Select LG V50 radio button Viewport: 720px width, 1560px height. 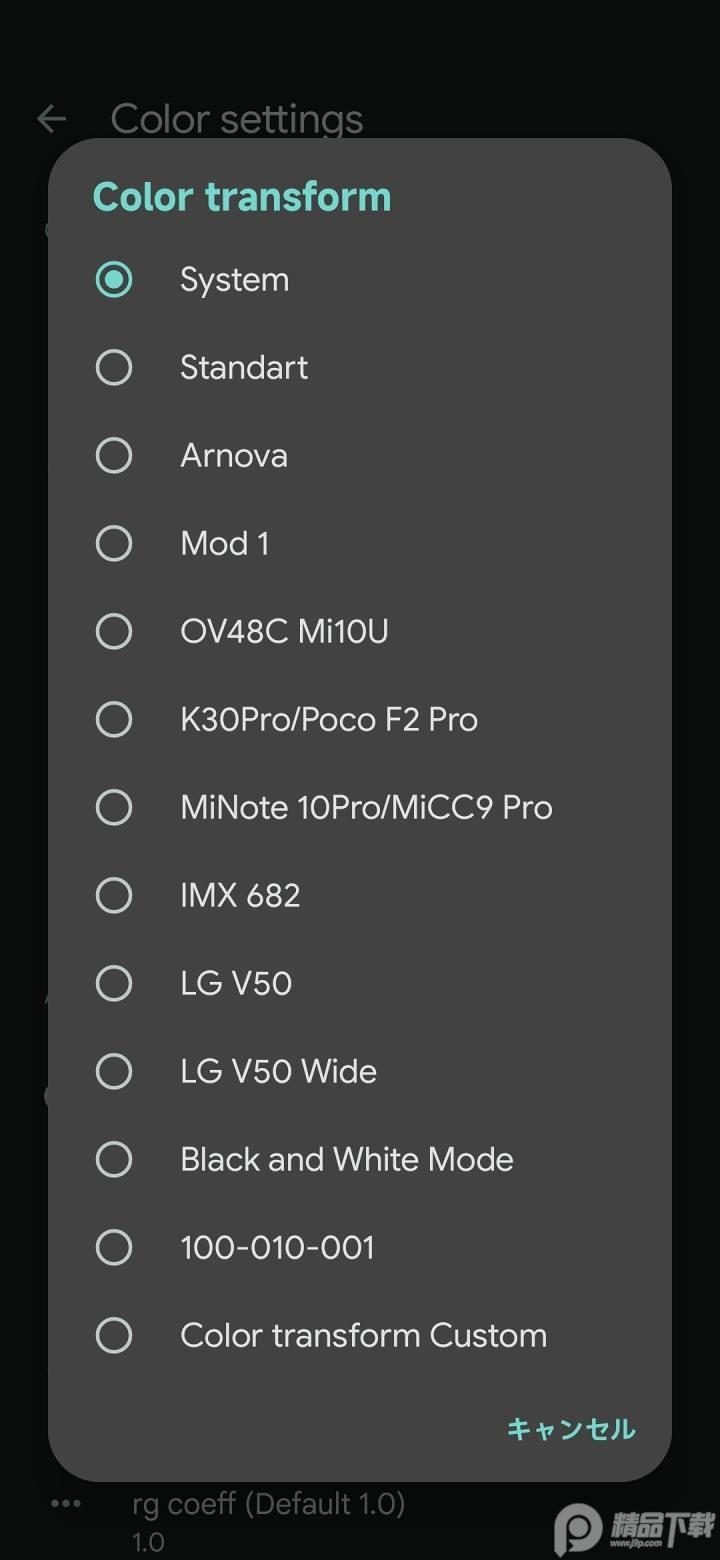[114, 984]
